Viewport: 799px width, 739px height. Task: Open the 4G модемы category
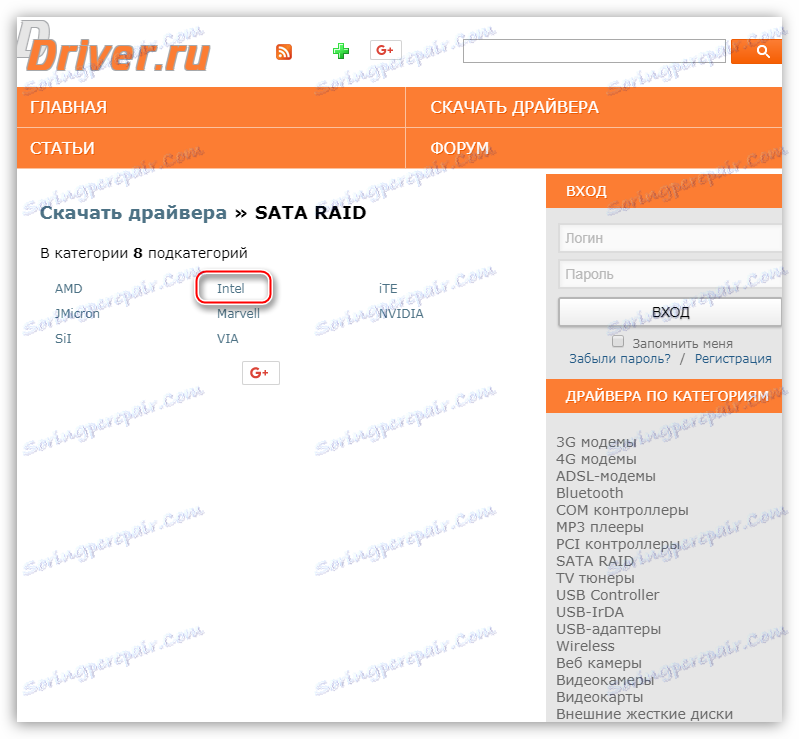(x=596, y=459)
